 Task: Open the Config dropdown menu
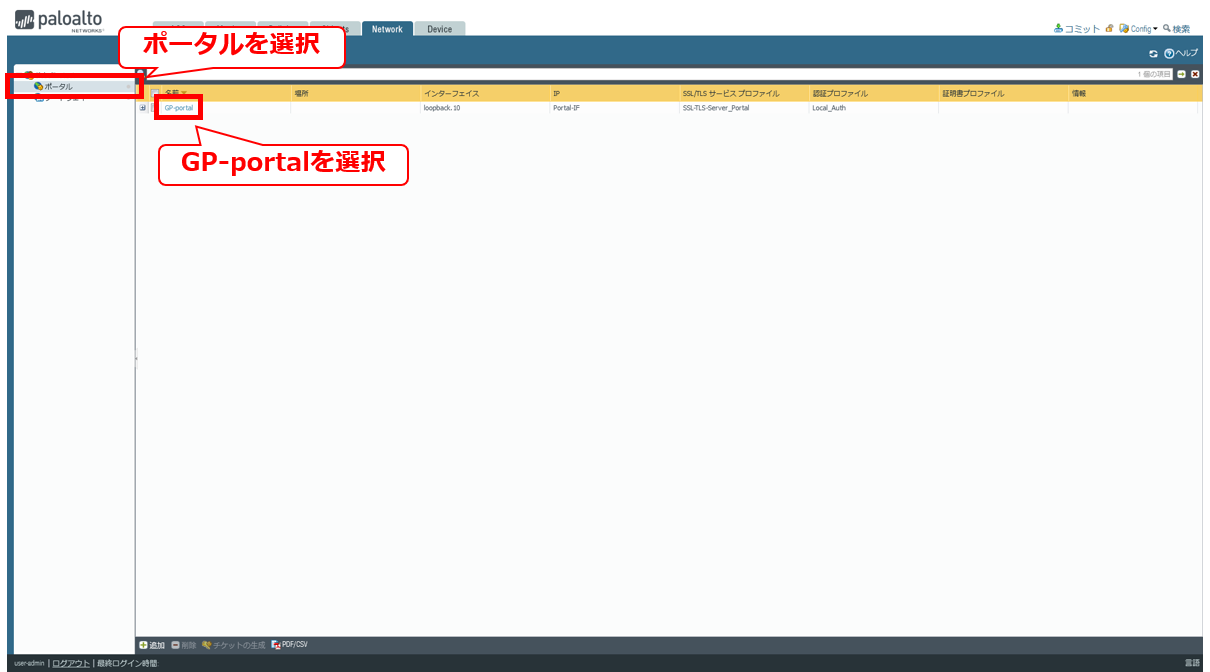click(1138, 28)
